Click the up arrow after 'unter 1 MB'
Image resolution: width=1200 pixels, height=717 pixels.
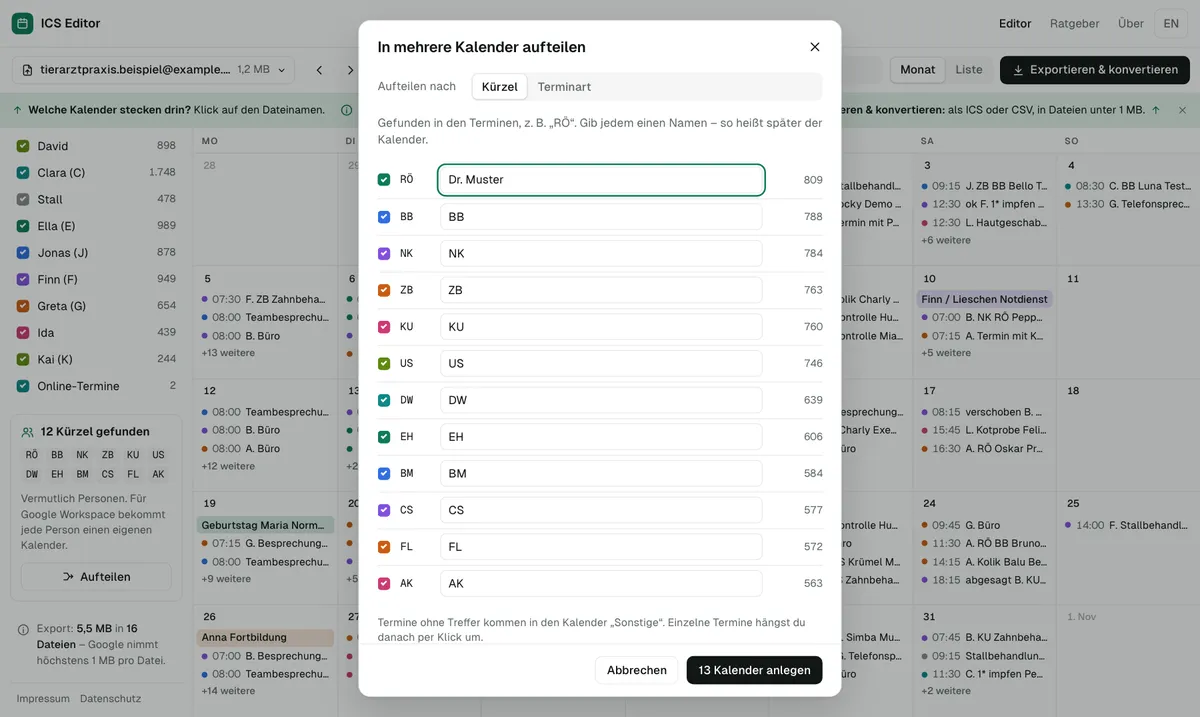click(1155, 110)
